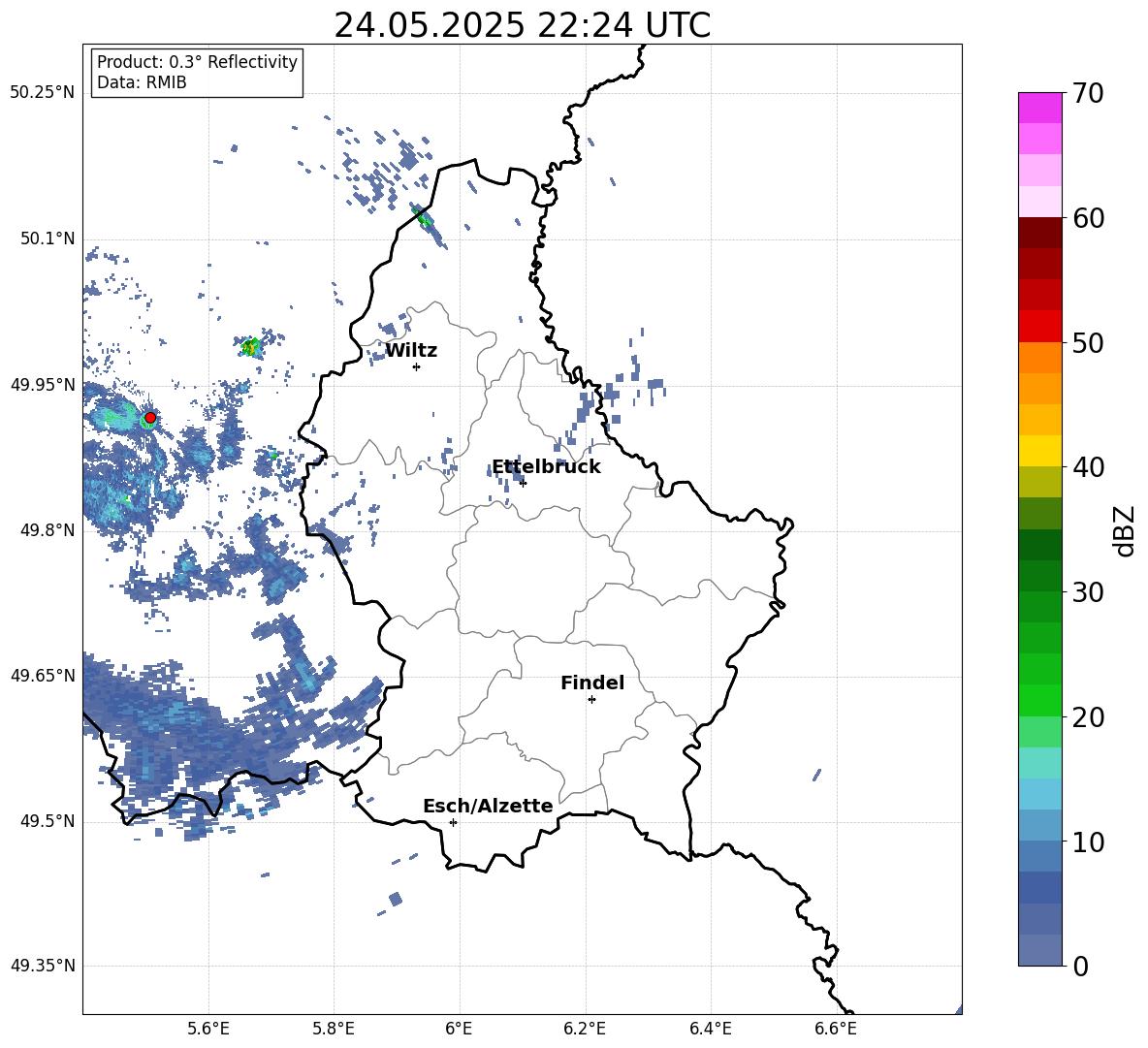Click the Wiltz cross marker
Screen dimensions: 1148x1048
(417, 366)
